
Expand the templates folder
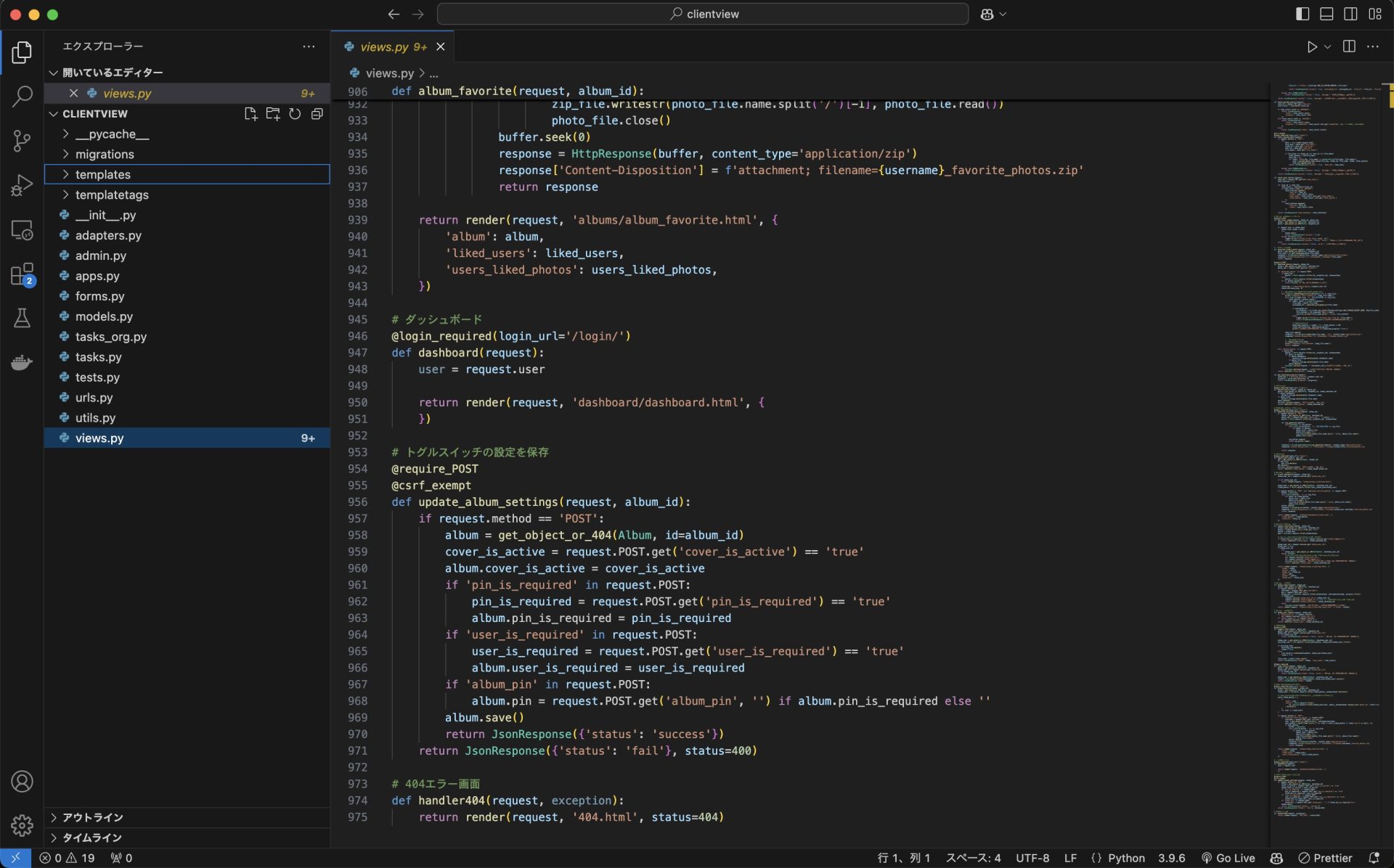(102, 174)
